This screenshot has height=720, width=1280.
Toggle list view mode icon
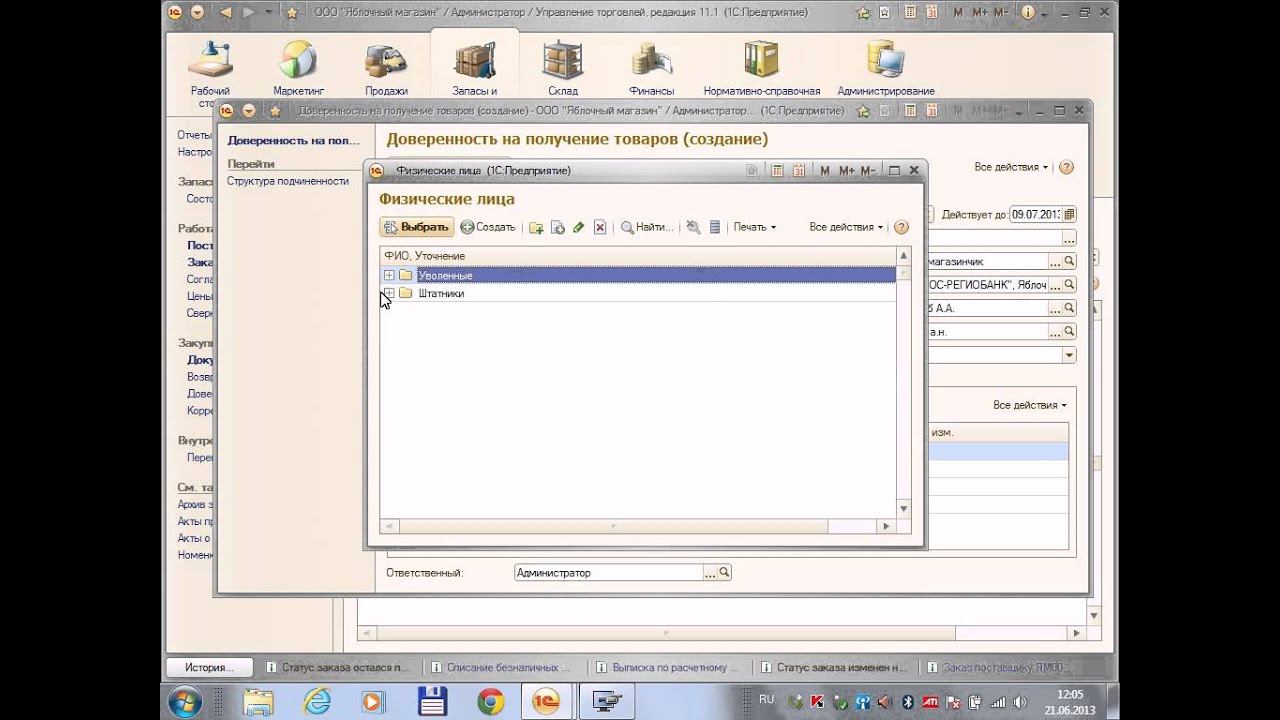[x=715, y=227]
